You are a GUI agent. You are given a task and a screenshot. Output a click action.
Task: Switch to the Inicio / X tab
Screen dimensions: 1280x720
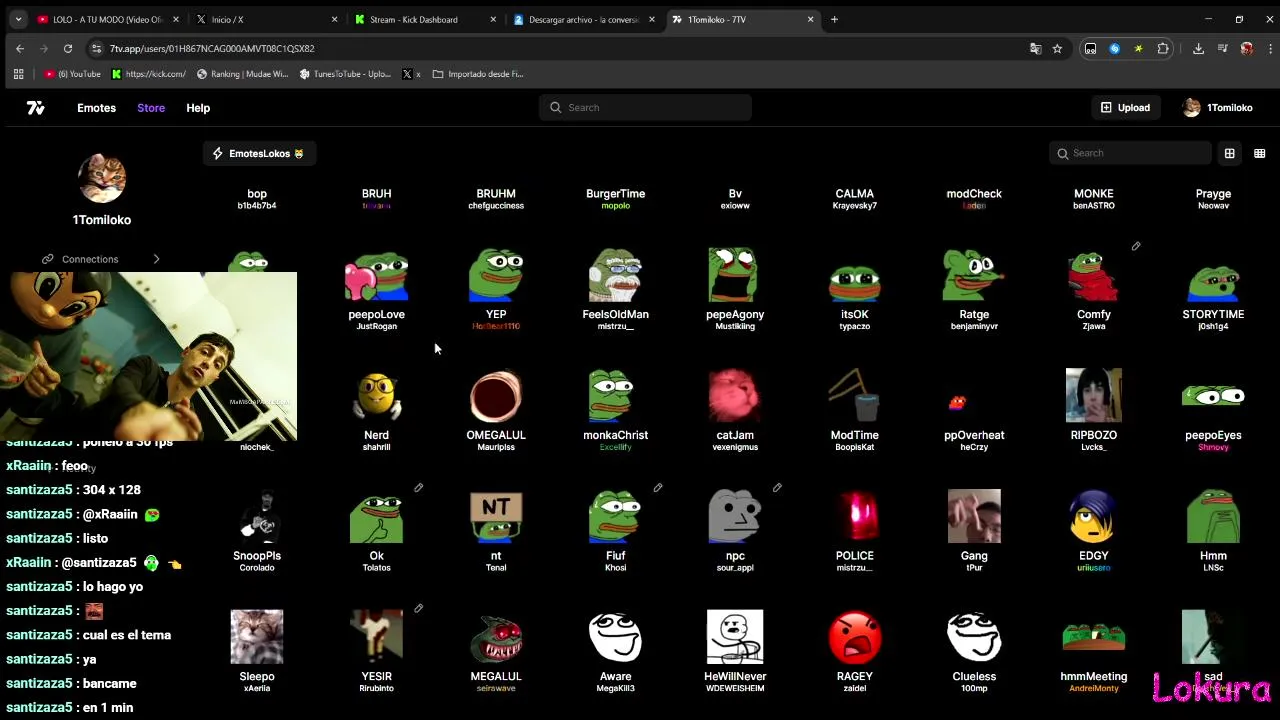[267, 19]
